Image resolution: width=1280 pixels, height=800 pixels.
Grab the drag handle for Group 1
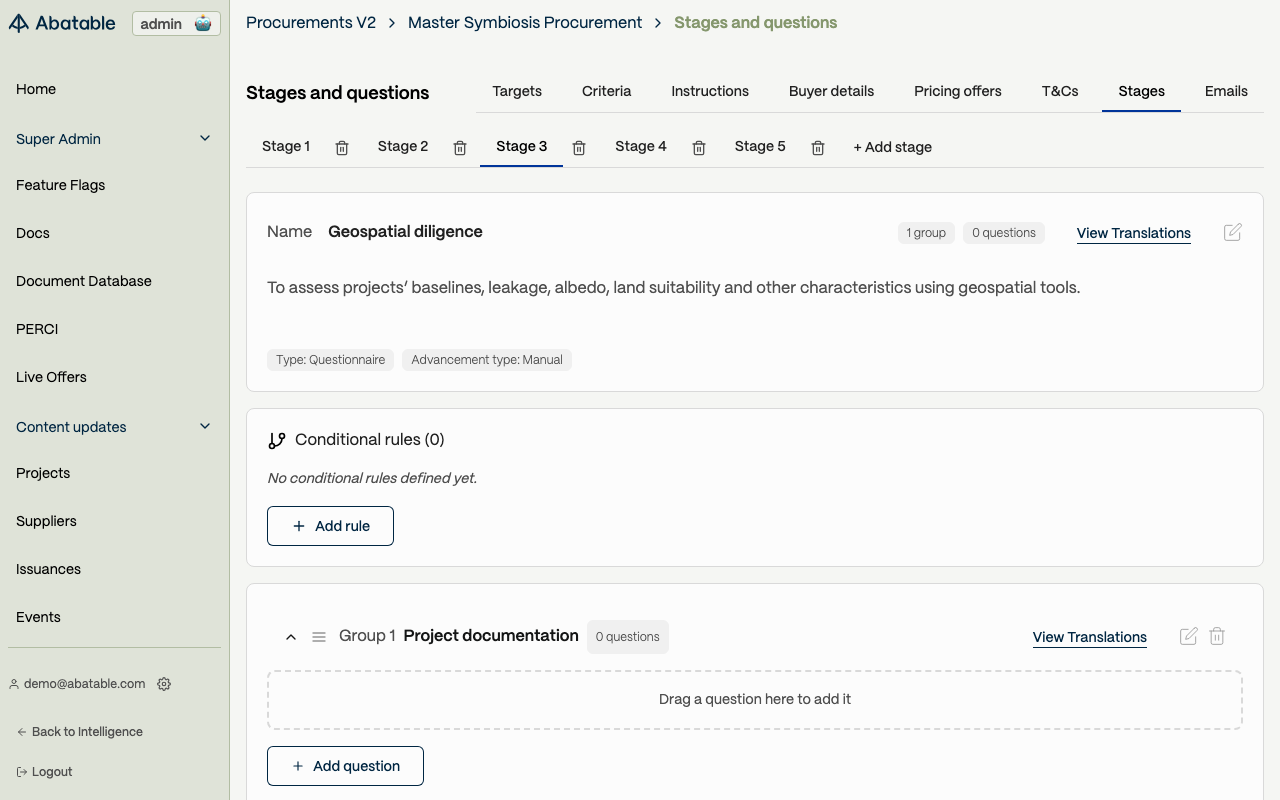319,637
